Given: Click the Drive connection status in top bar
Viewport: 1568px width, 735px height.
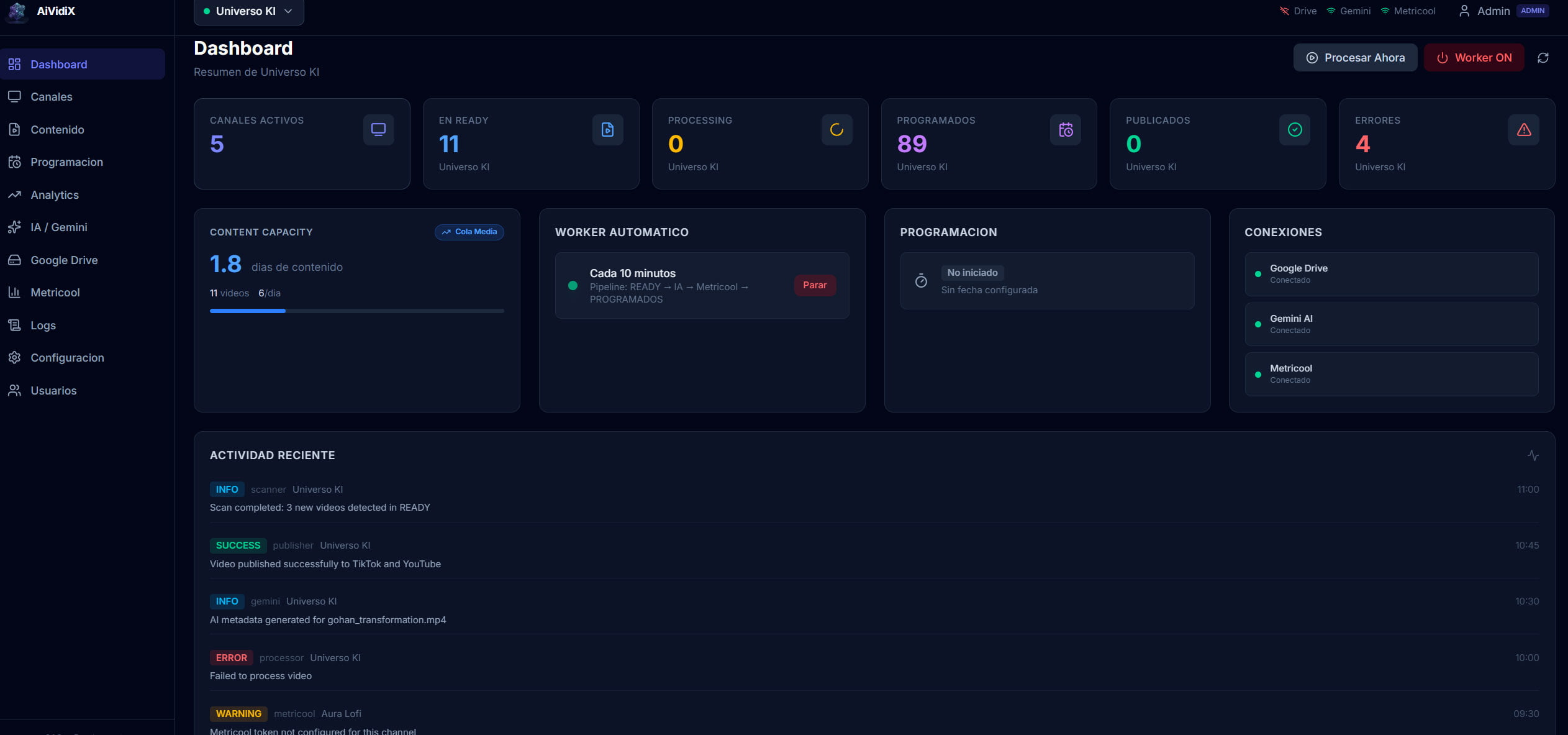Looking at the screenshot, I should (x=1298, y=11).
